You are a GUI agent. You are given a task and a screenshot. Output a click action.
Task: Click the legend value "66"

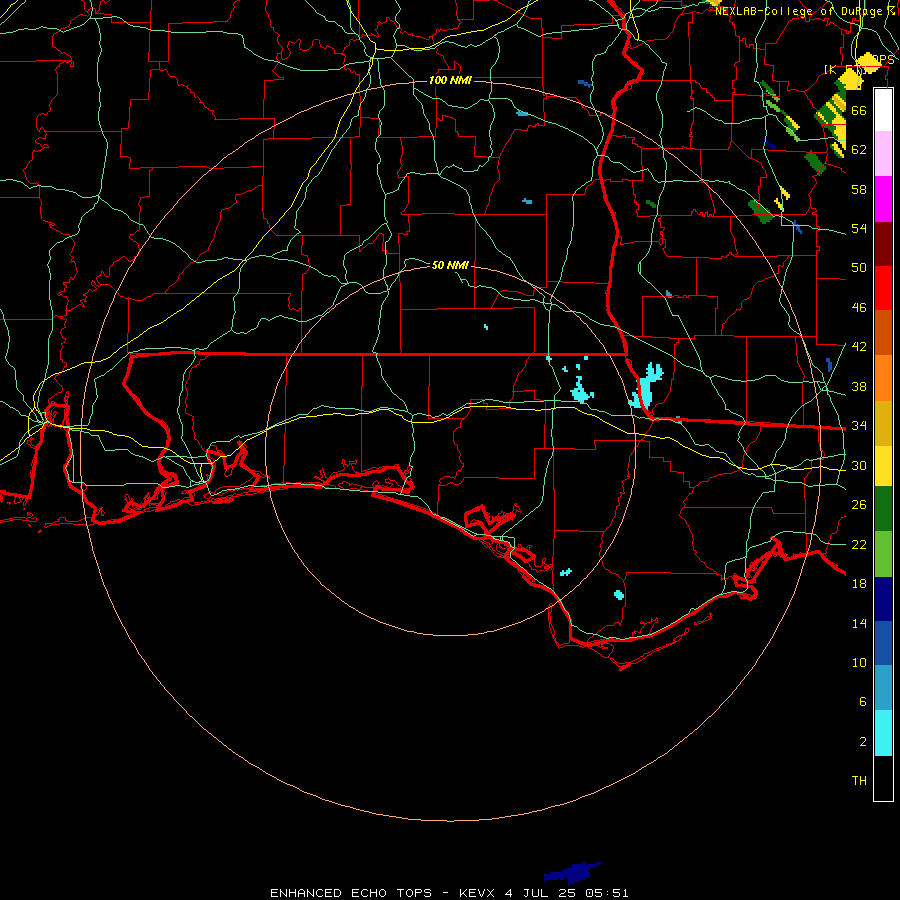tap(859, 110)
